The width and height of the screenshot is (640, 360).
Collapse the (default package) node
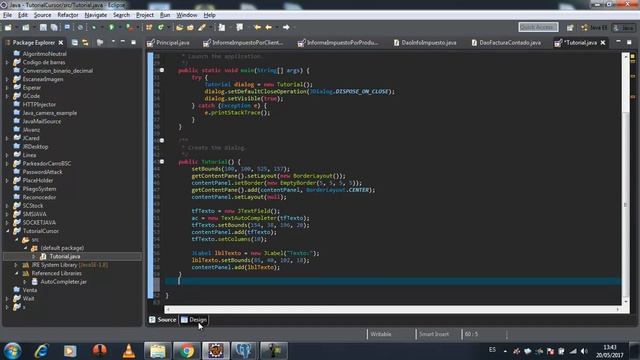point(25,248)
